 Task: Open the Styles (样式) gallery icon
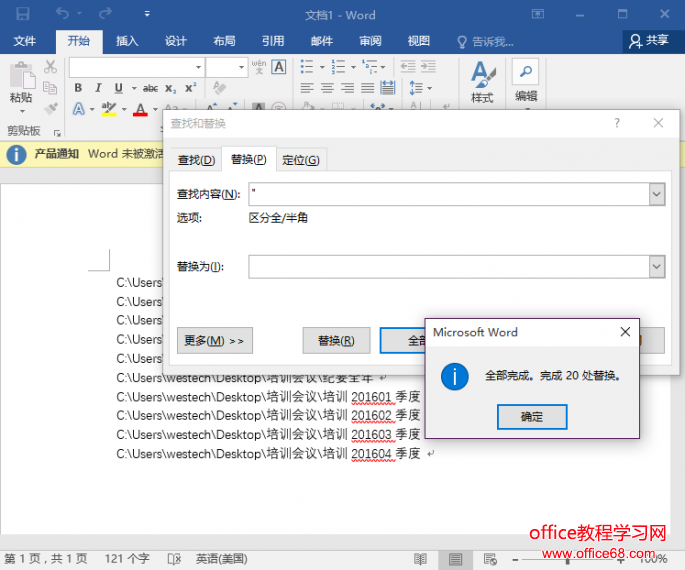(x=483, y=78)
